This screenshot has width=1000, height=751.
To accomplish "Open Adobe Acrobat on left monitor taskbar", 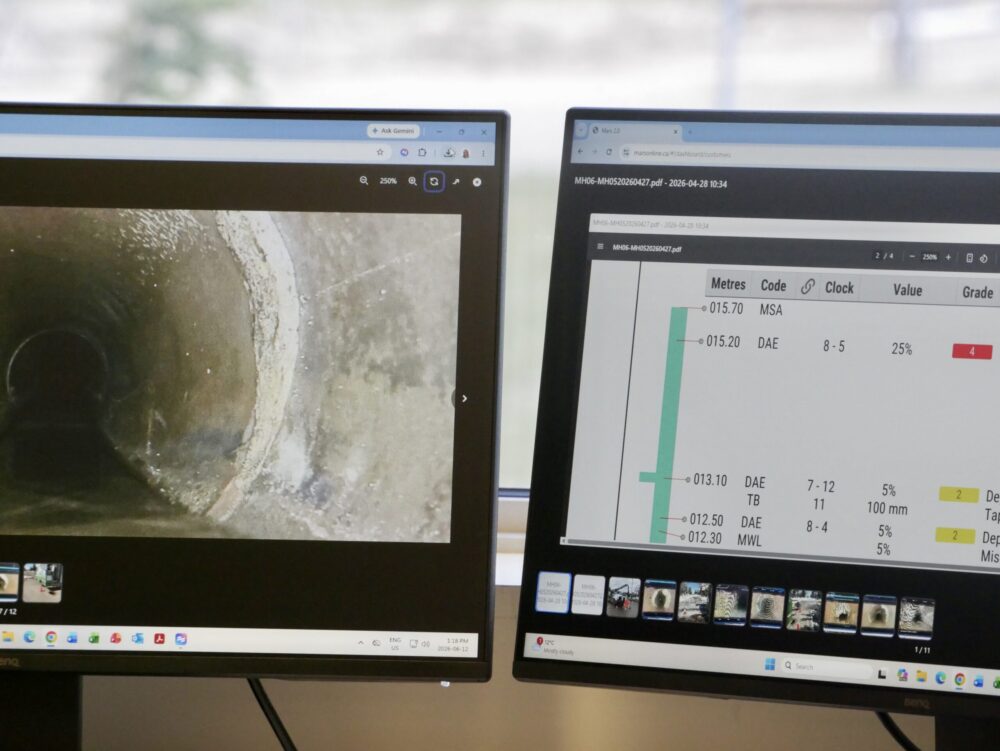I will [159, 639].
